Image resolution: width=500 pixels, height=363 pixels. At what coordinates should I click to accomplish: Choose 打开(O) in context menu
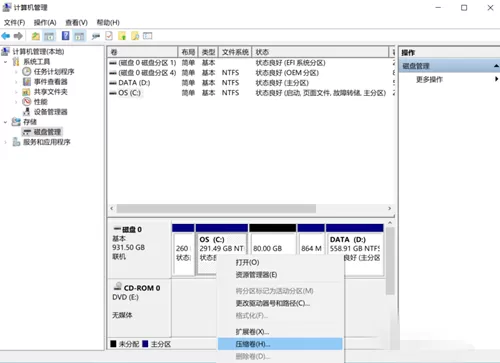tap(280, 262)
